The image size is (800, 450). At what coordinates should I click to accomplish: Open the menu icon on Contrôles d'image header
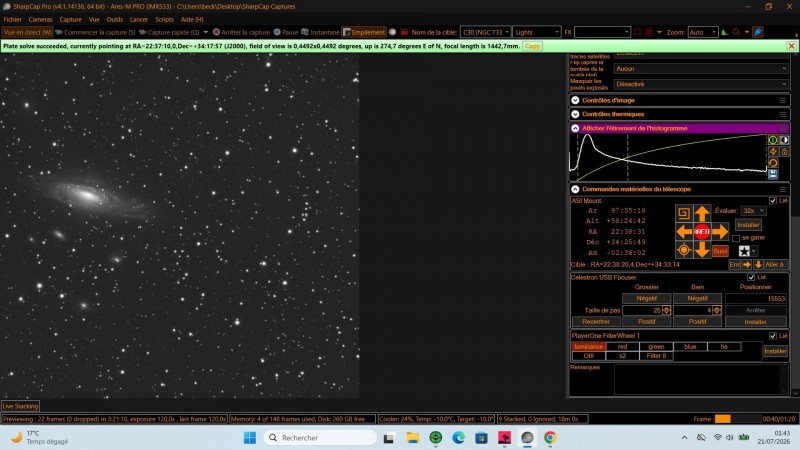783,101
